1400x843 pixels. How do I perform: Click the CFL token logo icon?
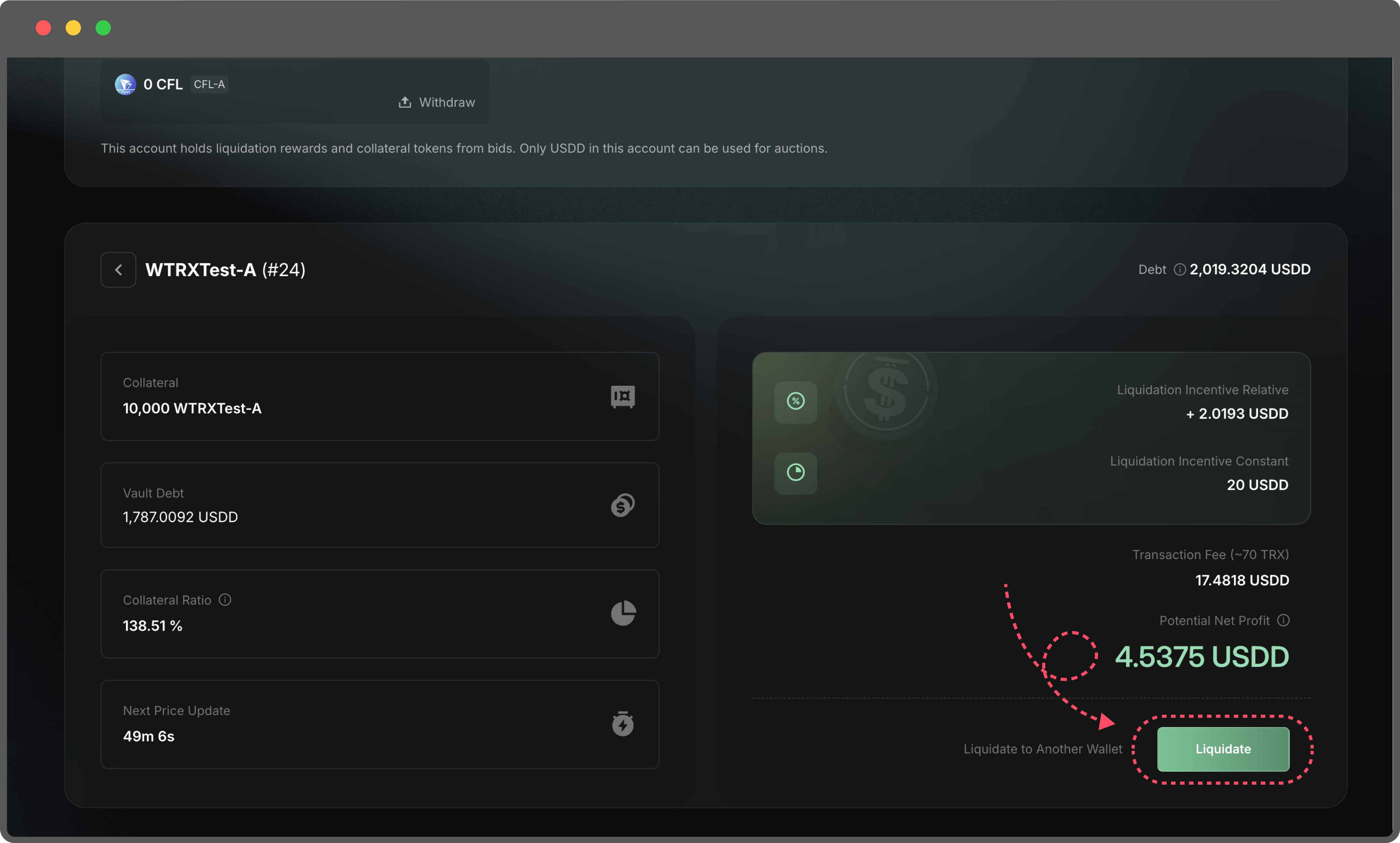pos(125,85)
